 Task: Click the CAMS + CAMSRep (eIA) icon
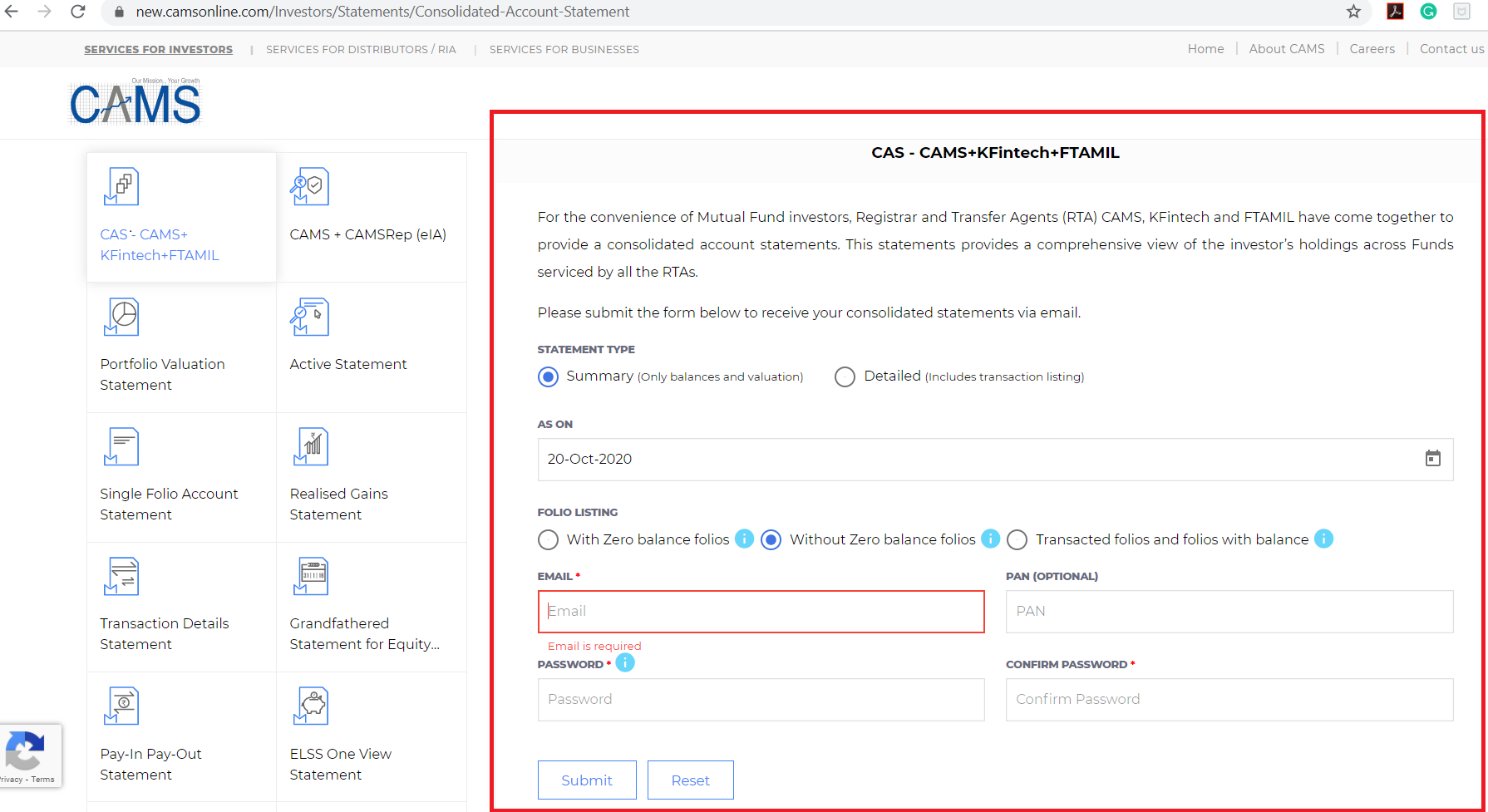tap(310, 187)
